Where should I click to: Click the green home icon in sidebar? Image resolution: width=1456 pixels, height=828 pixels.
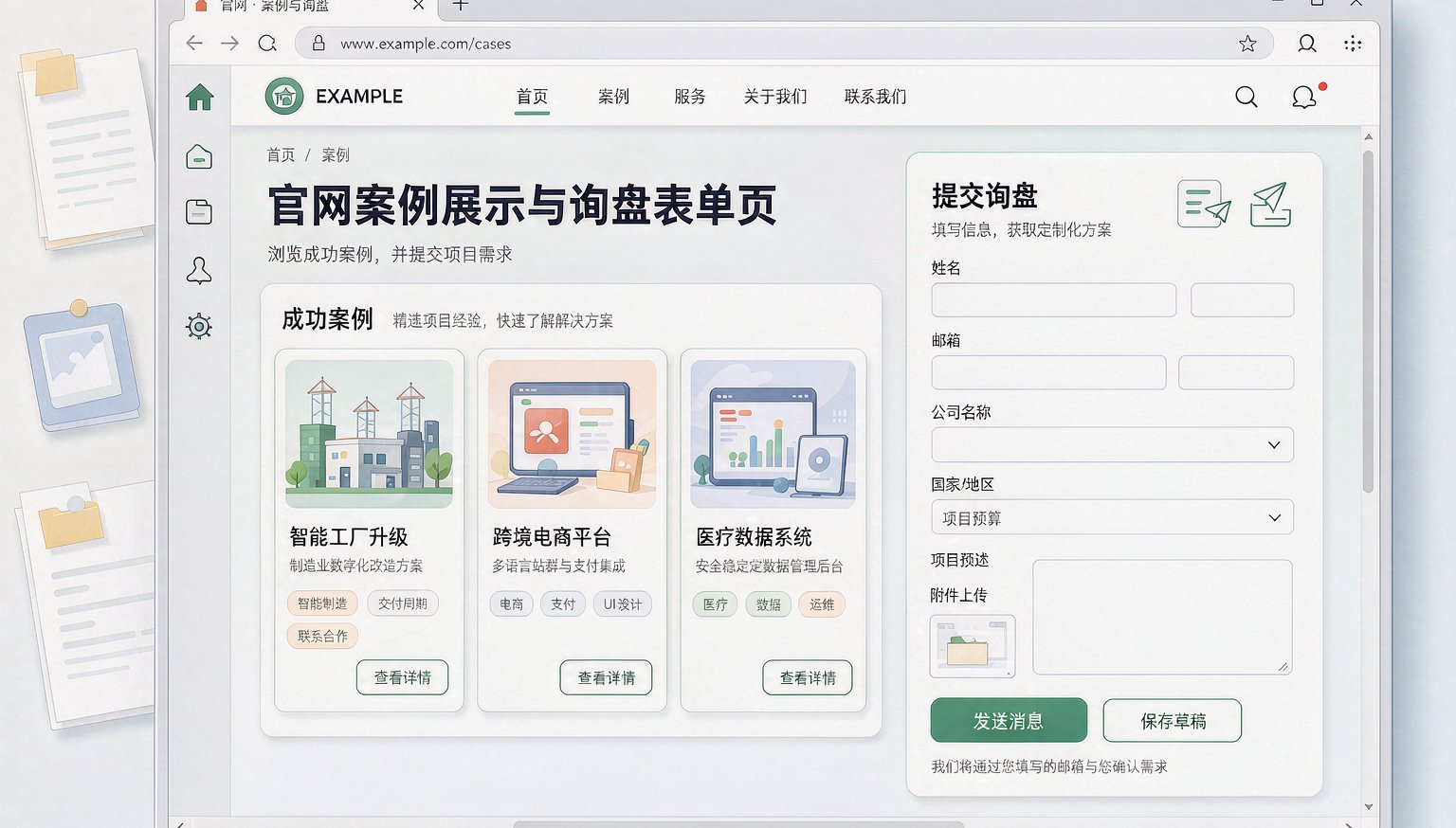pos(200,97)
